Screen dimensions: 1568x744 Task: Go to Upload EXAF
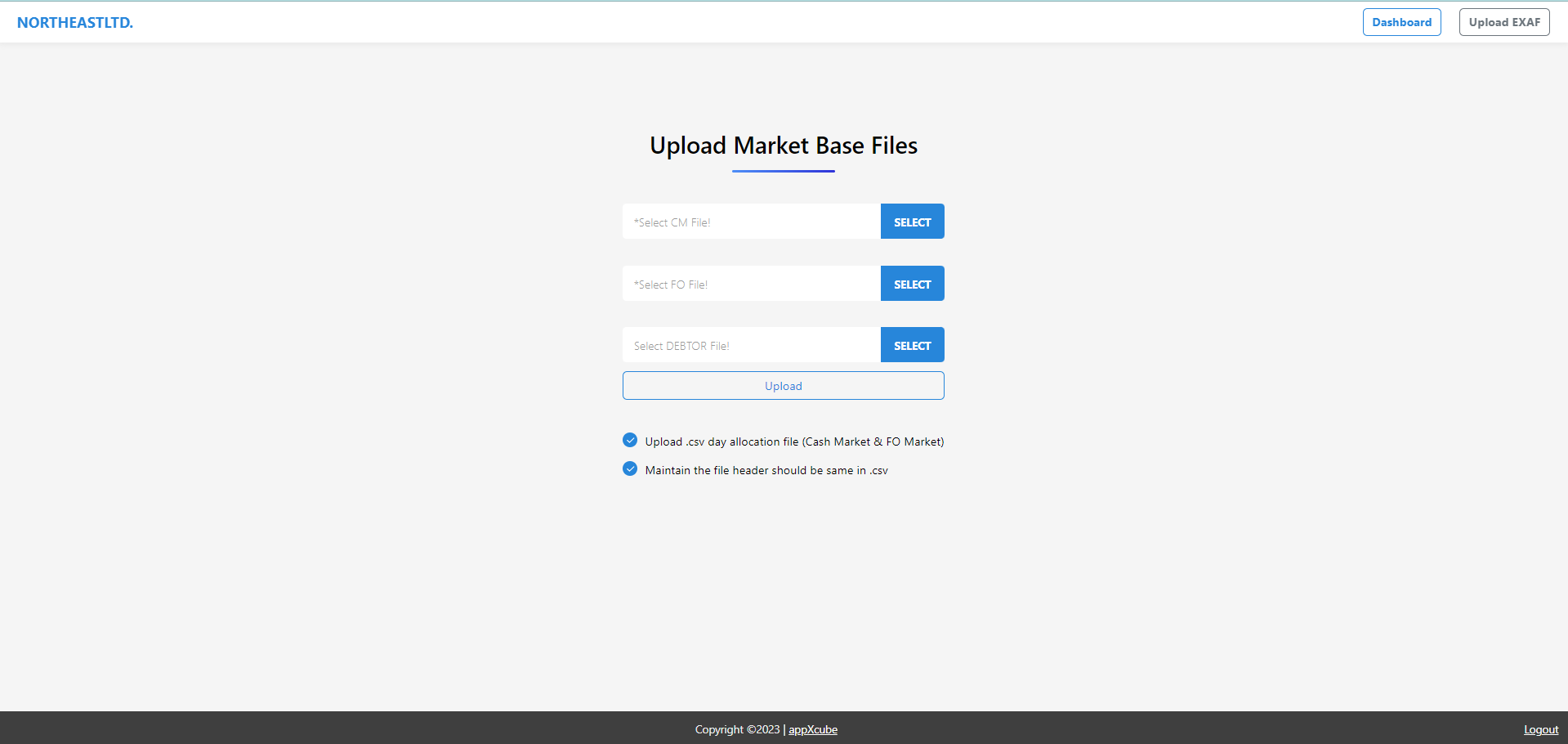coord(1503,22)
